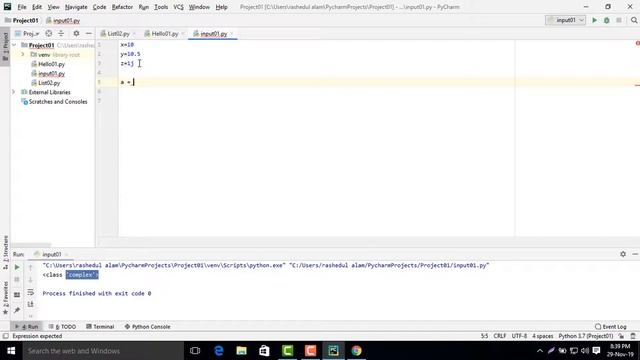Click the 5:5 cursor position indicator
This screenshot has height=360, width=640.
(484, 336)
